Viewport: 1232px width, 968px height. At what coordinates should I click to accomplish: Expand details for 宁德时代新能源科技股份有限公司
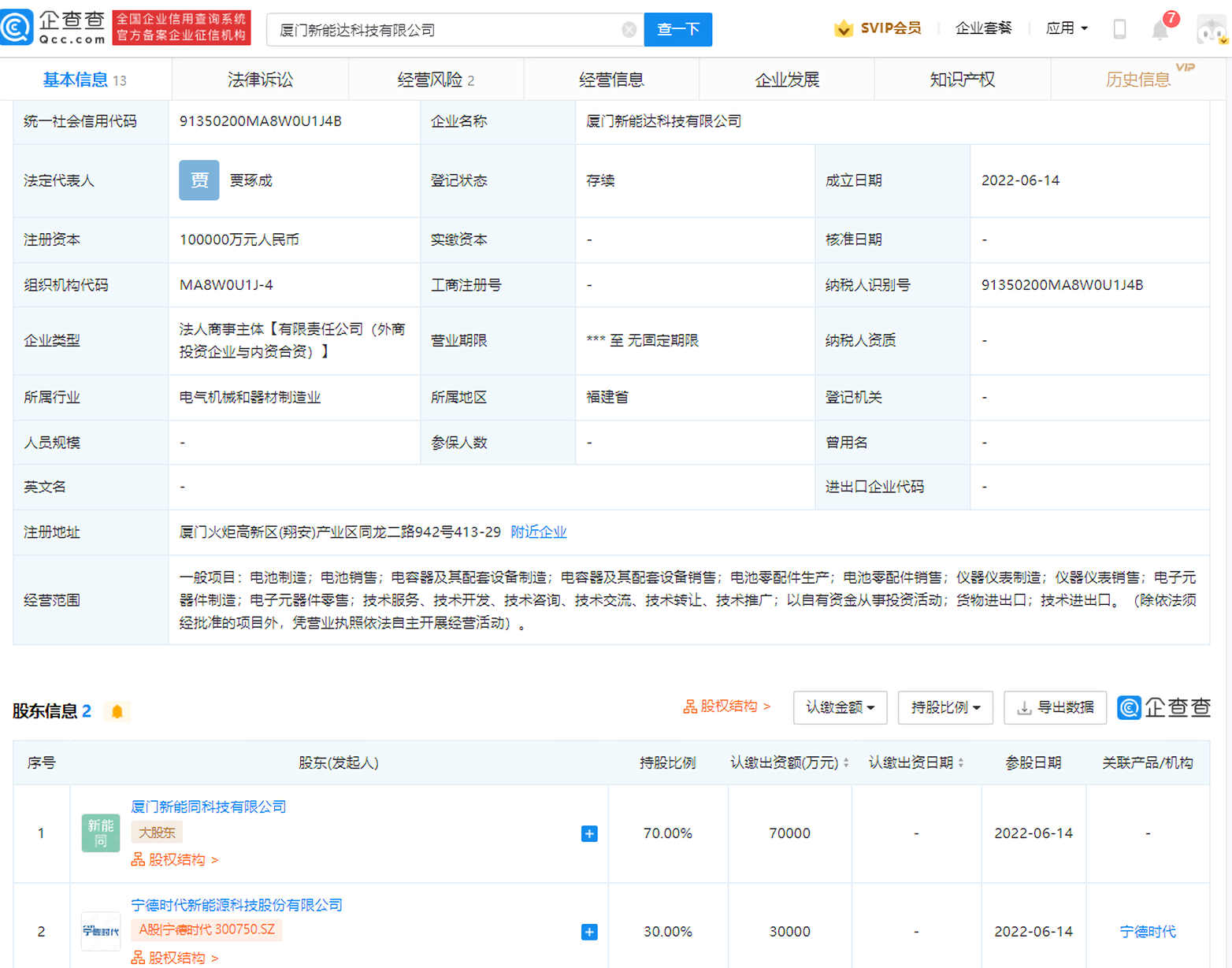[x=589, y=932]
